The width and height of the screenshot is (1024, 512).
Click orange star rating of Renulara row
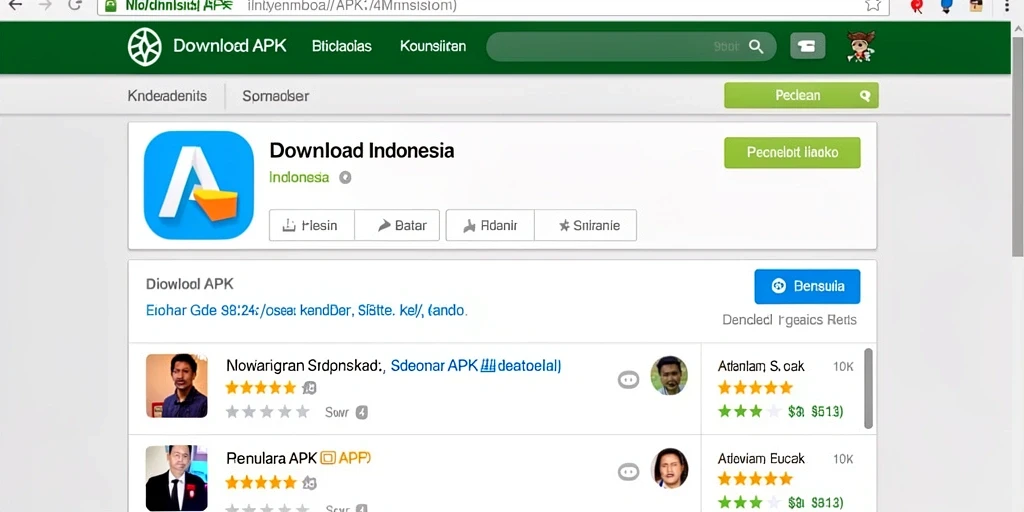coord(261,482)
